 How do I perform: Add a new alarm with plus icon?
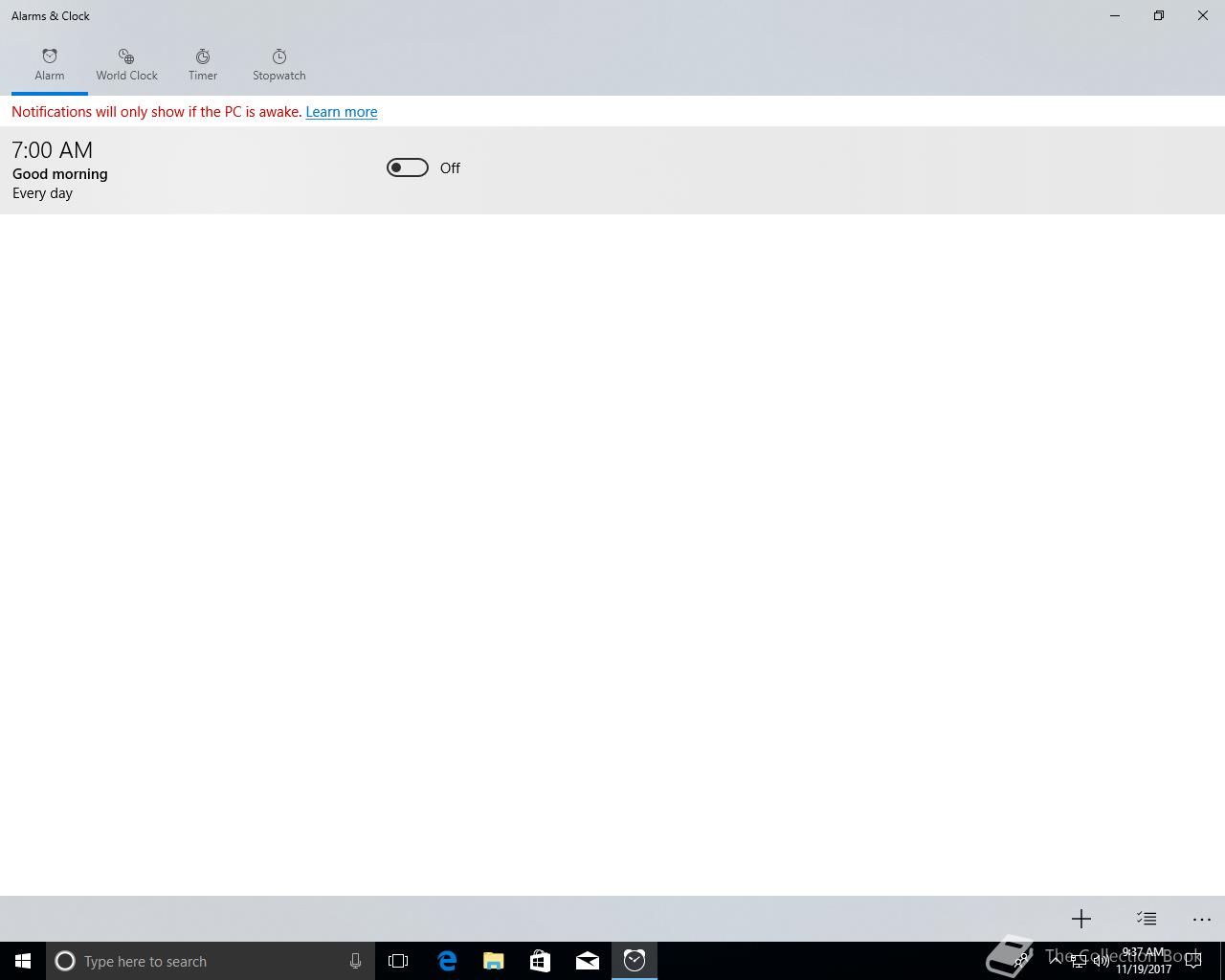1081,919
